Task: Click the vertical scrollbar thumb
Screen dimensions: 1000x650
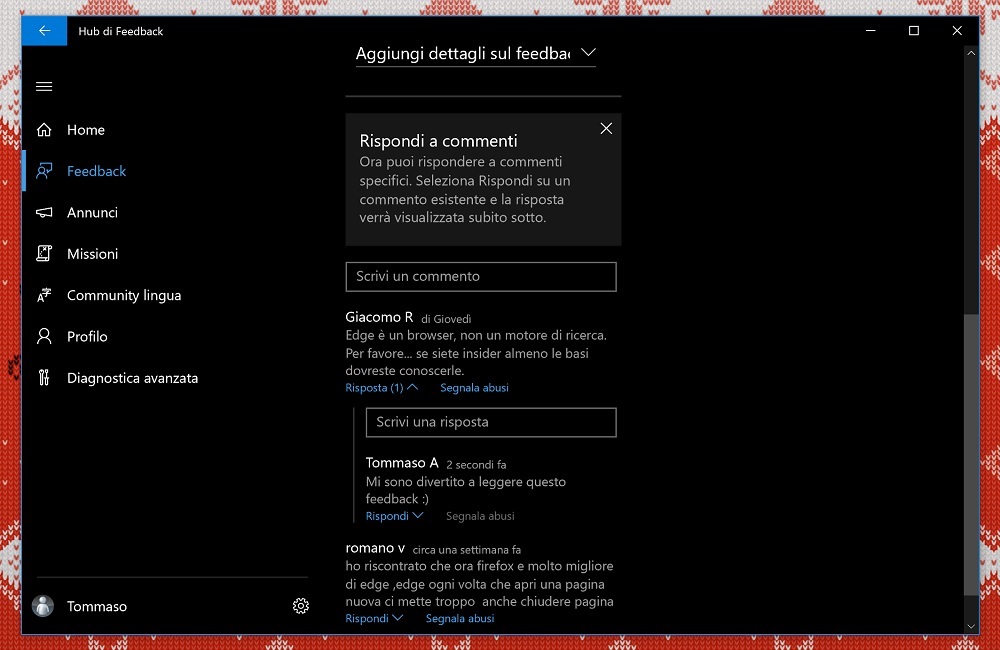Action: [971, 454]
